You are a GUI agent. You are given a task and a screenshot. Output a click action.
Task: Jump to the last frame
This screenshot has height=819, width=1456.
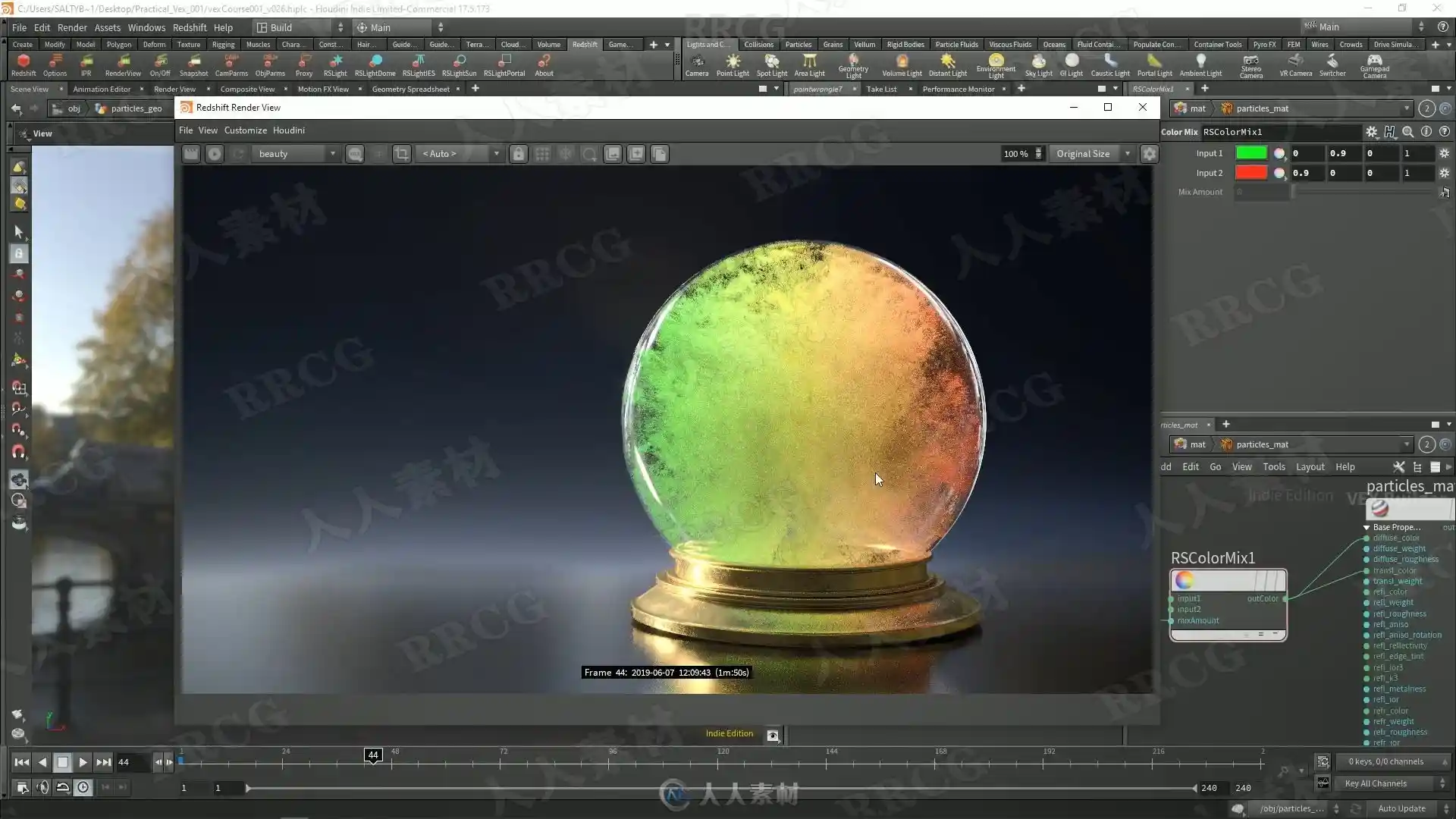[104, 762]
